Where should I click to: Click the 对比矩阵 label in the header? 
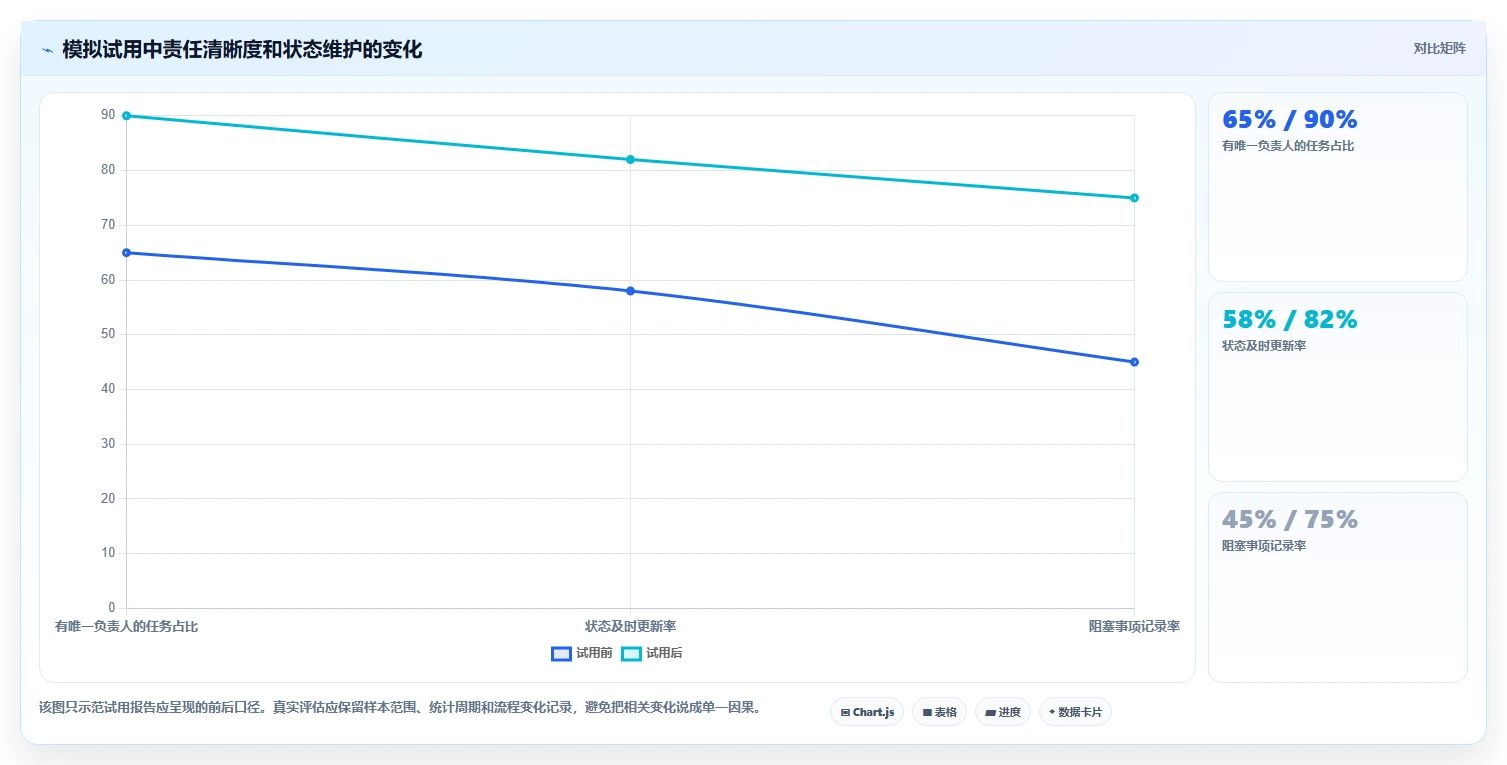(x=1439, y=49)
